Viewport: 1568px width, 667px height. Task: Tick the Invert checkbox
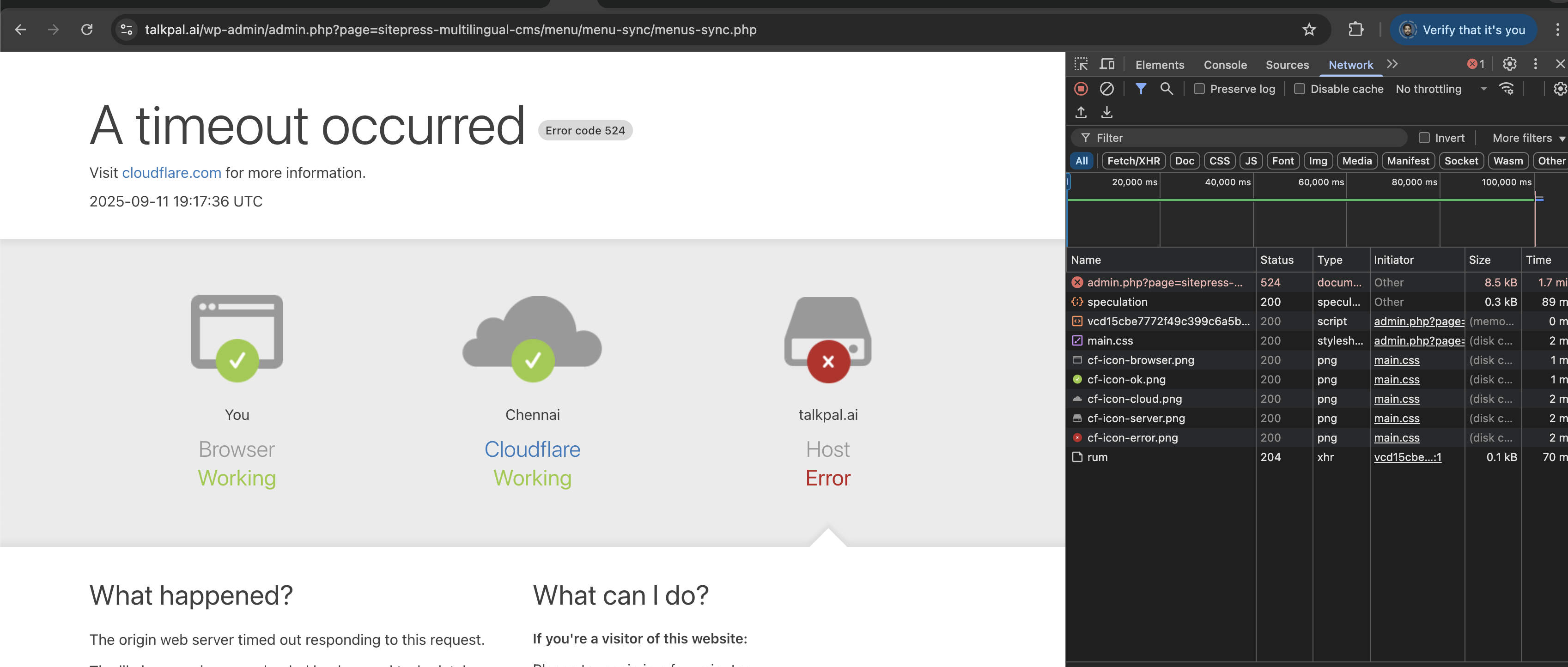(1424, 138)
